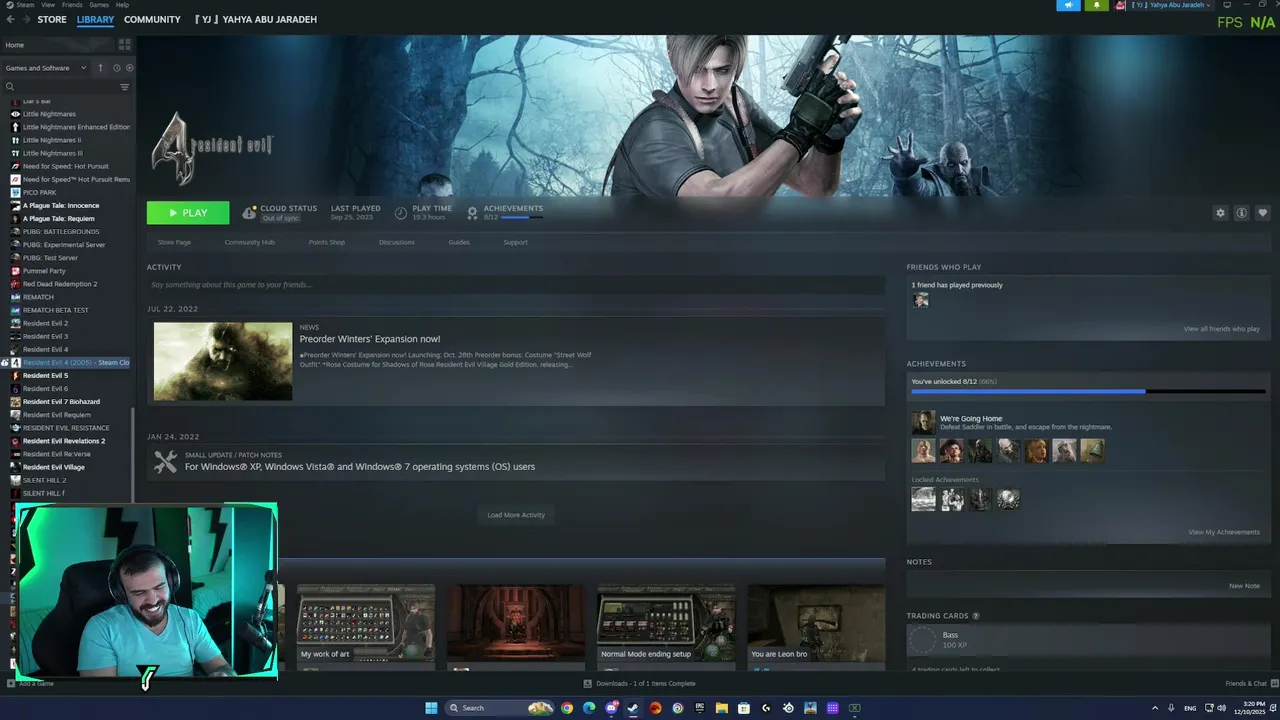
Task: Sort library with the up arrow icon
Action: pos(100,68)
